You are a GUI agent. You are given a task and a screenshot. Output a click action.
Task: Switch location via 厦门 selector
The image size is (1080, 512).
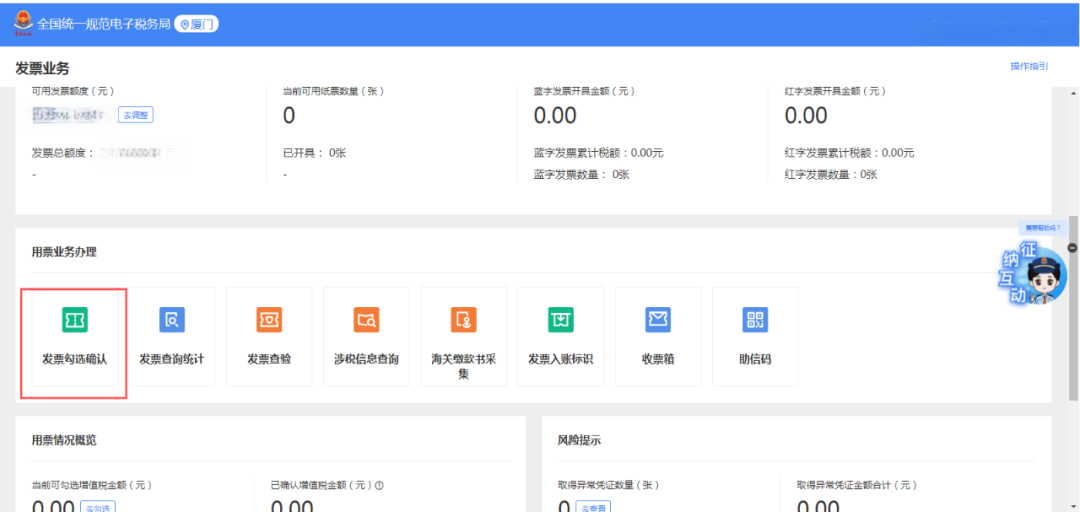tap(196, 24)
